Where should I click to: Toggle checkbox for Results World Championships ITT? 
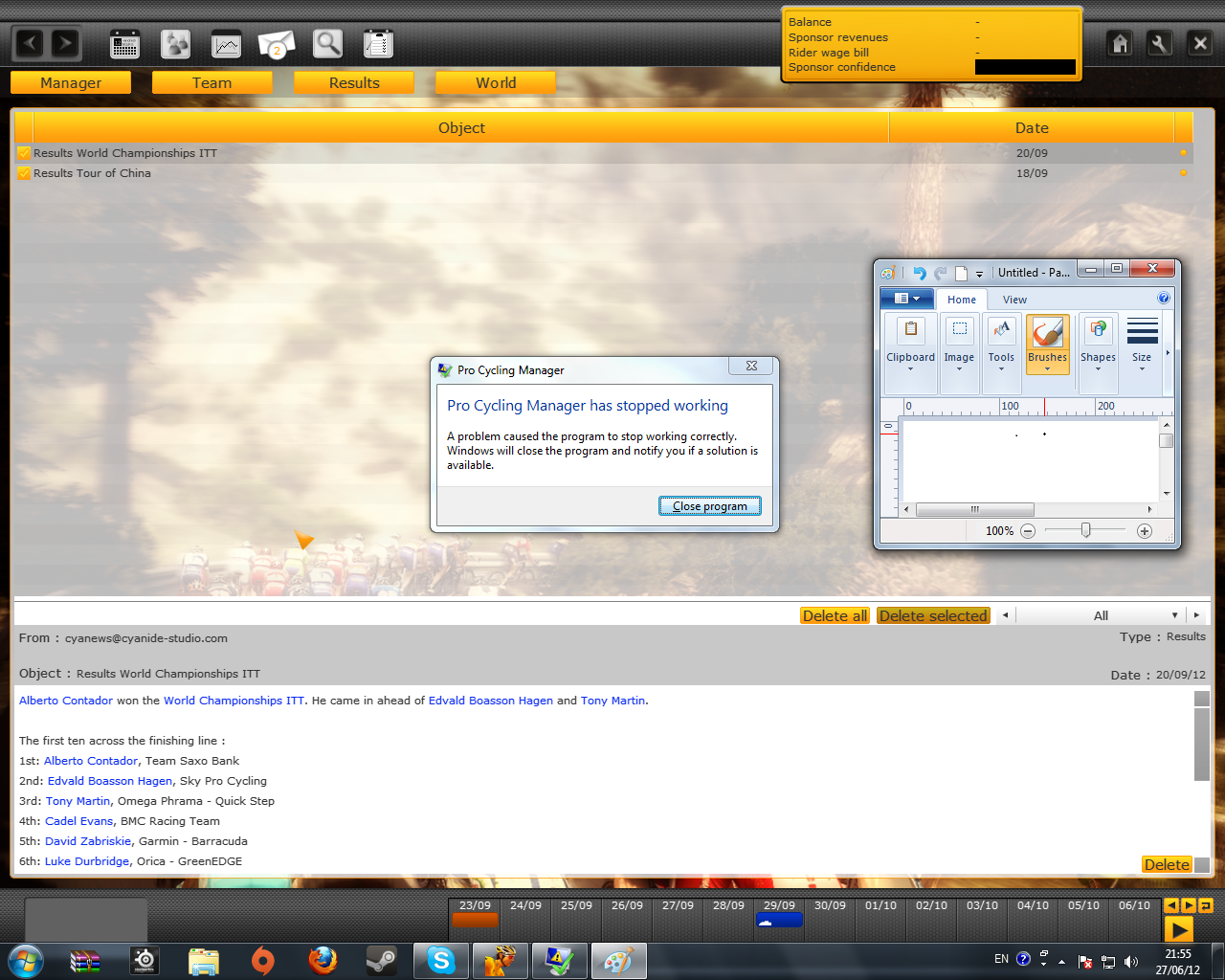pyautogui.click(x=24, y=153)
